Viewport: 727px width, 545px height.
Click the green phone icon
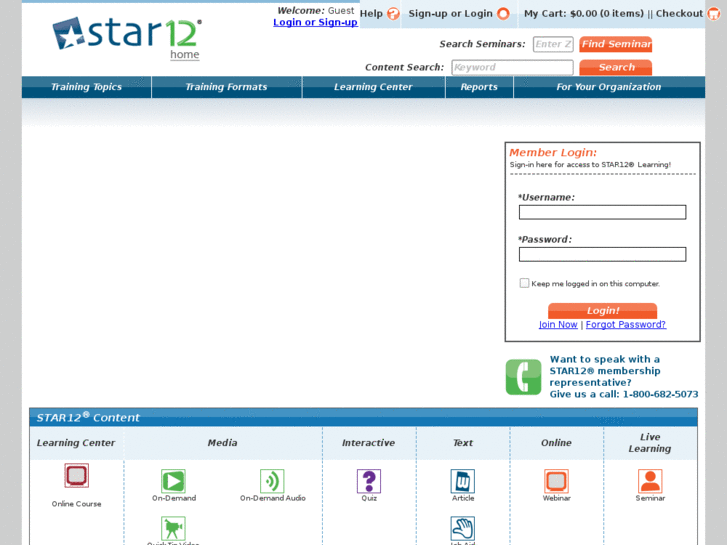[x=523, y=377]
